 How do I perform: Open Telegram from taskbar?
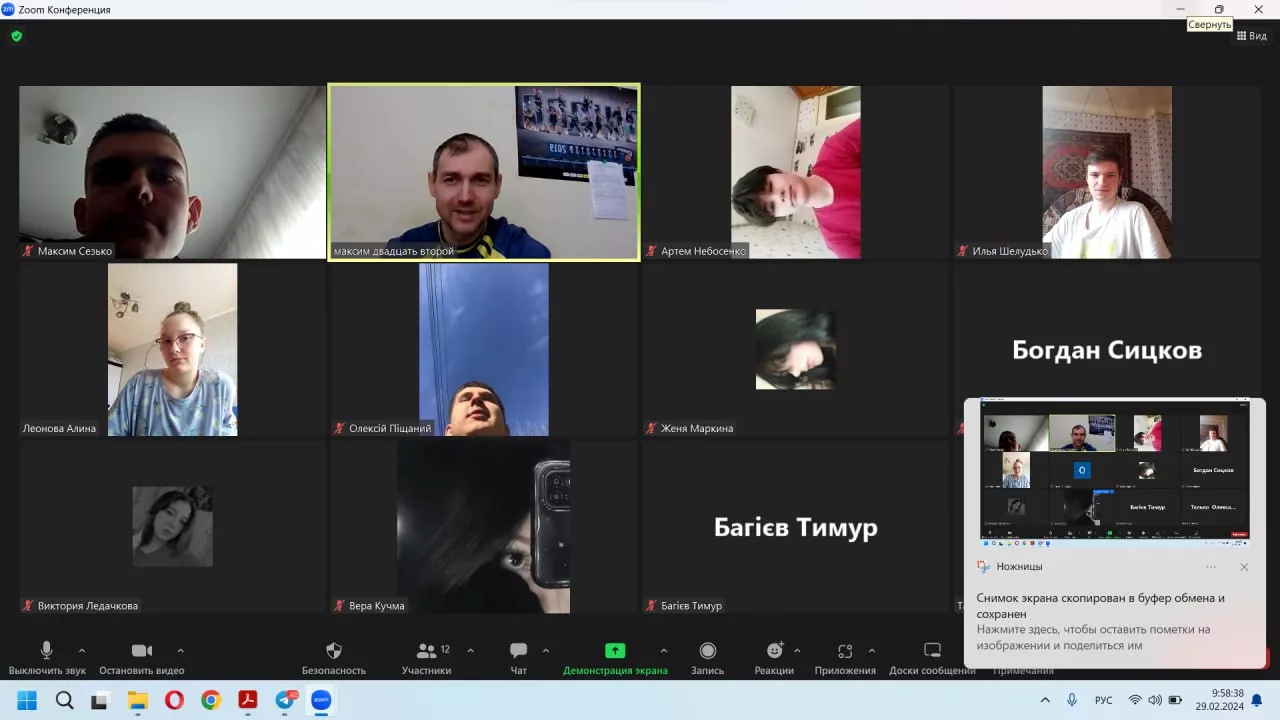pos(285,700)
